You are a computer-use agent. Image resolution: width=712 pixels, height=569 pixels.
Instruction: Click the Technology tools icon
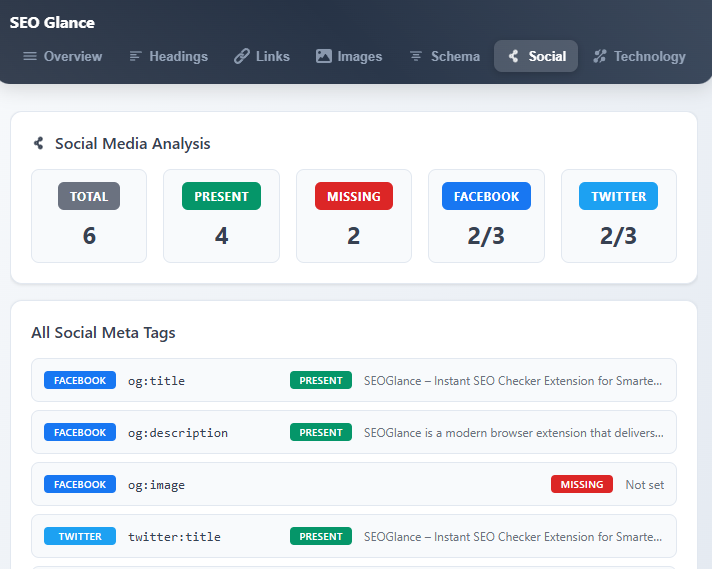tap(600, 56)
